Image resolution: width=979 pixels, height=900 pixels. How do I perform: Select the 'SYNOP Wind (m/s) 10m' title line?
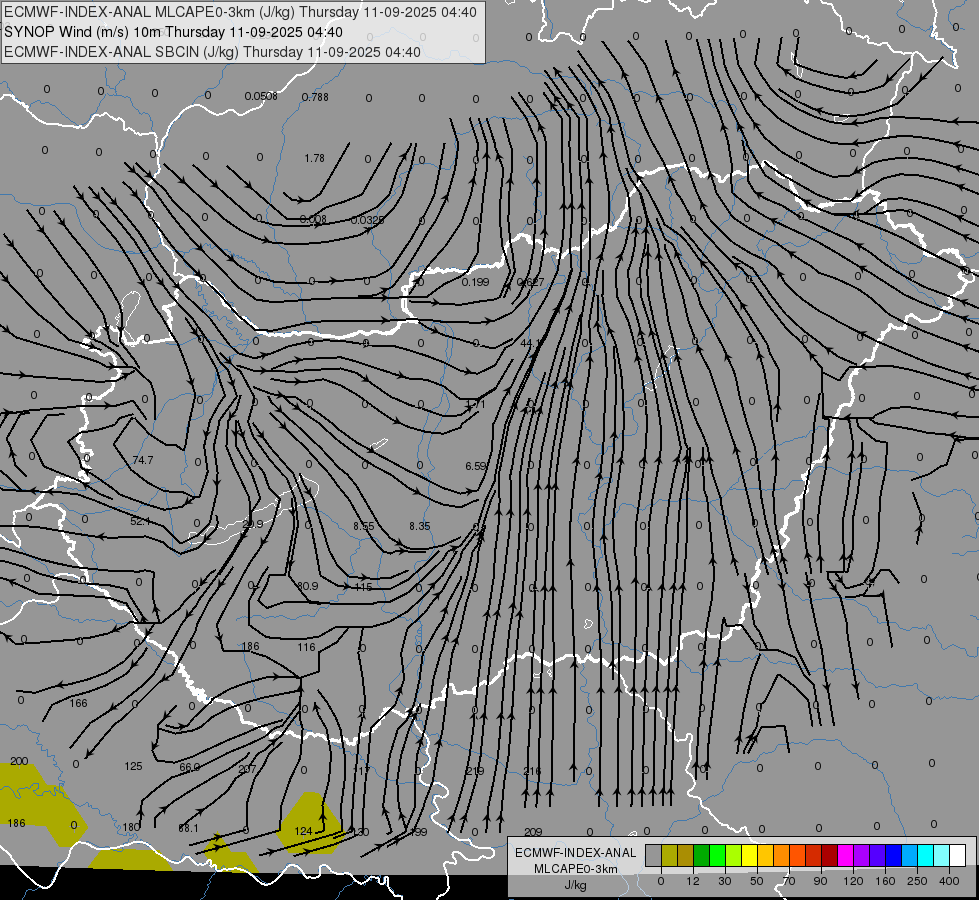point(173,32)
